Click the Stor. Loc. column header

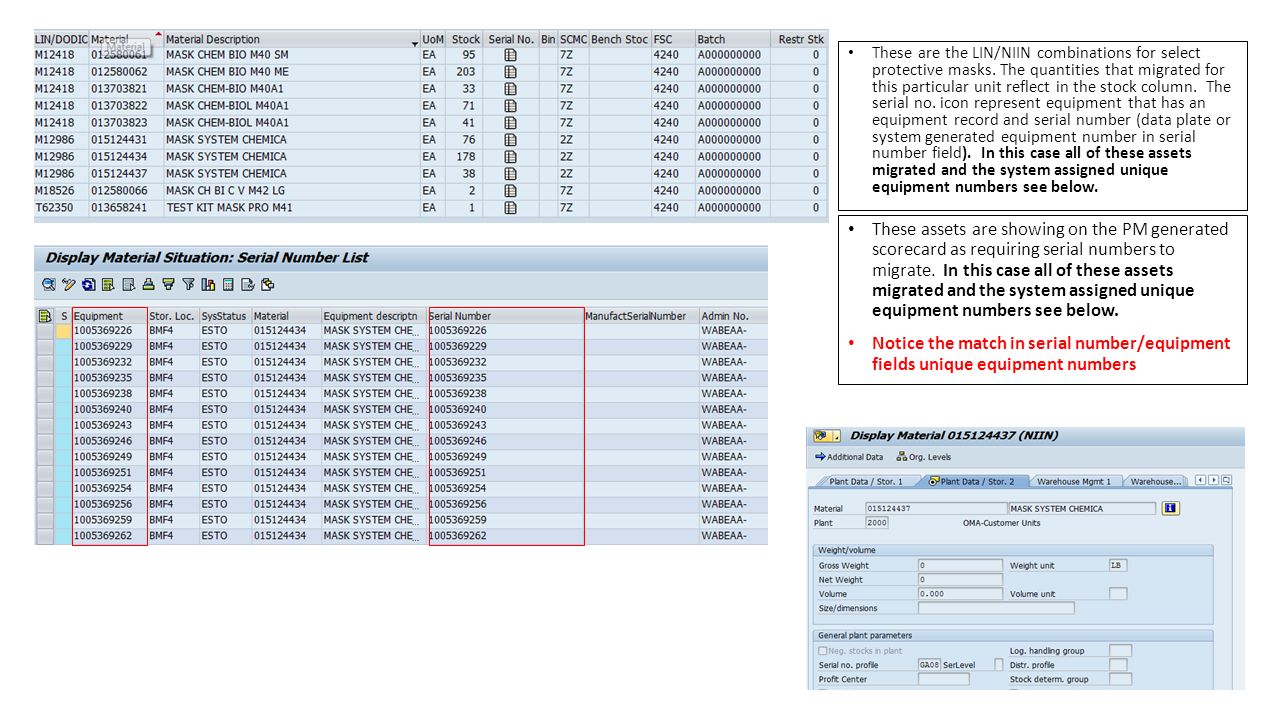[x=172, y=316]
